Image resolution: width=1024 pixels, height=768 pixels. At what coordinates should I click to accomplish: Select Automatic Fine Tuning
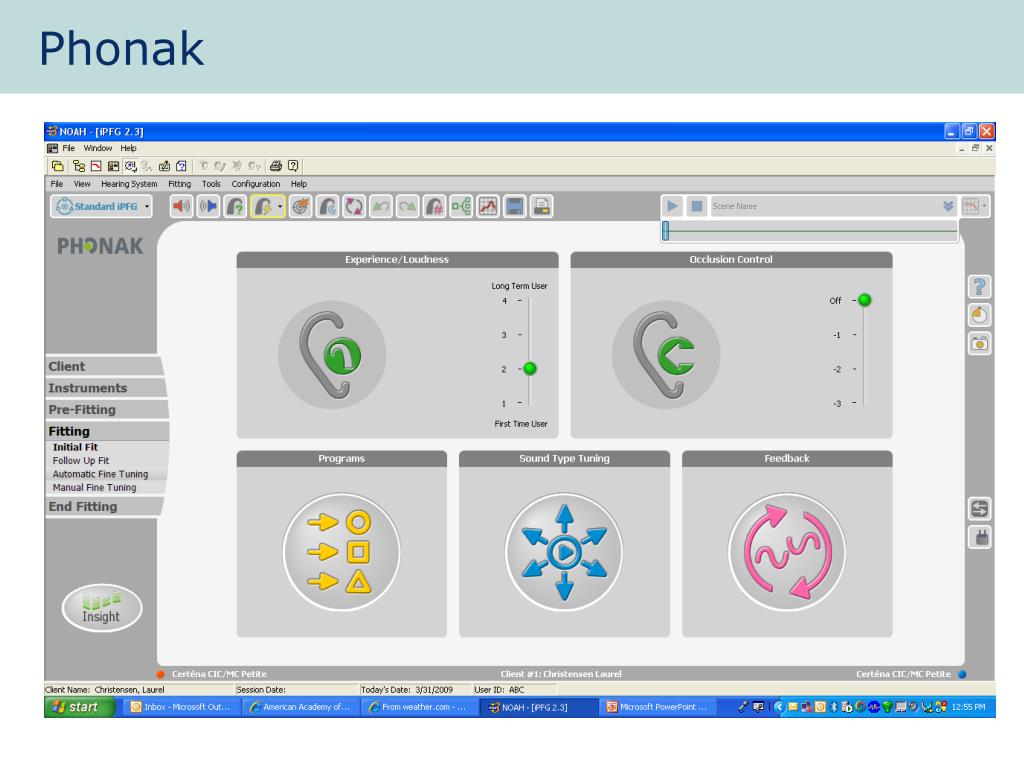pos(101,474)
